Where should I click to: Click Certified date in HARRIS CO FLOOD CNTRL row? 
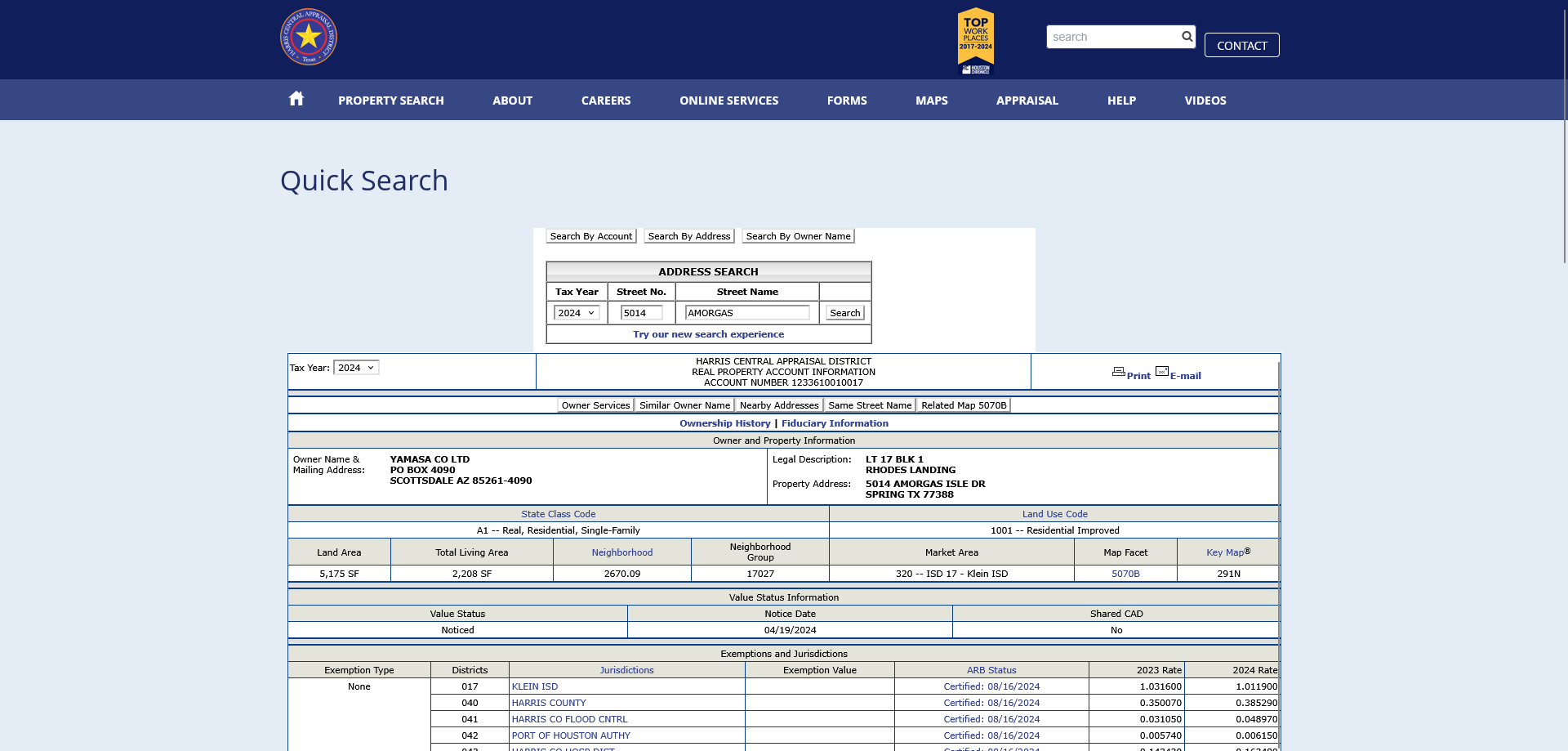click(991, 719)
